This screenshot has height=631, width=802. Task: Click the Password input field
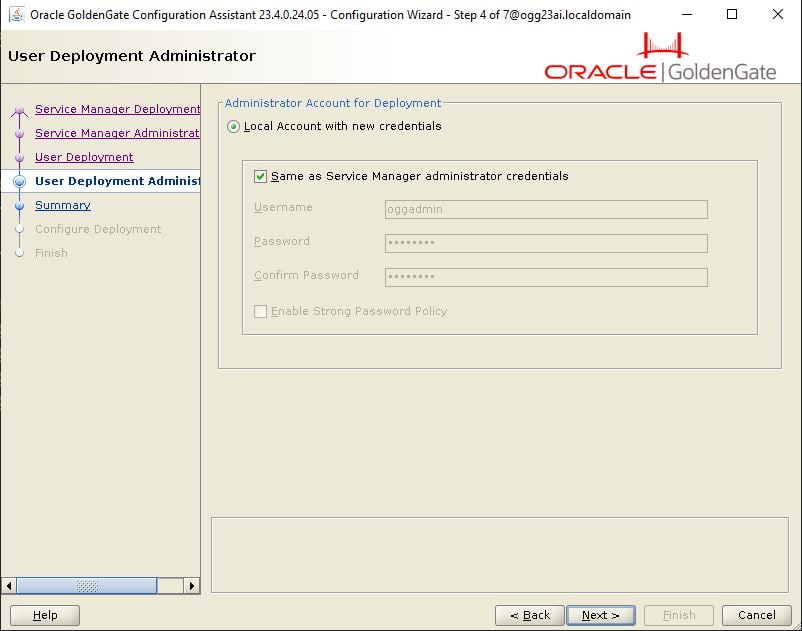pyautogui.click(x=546, y=243)
